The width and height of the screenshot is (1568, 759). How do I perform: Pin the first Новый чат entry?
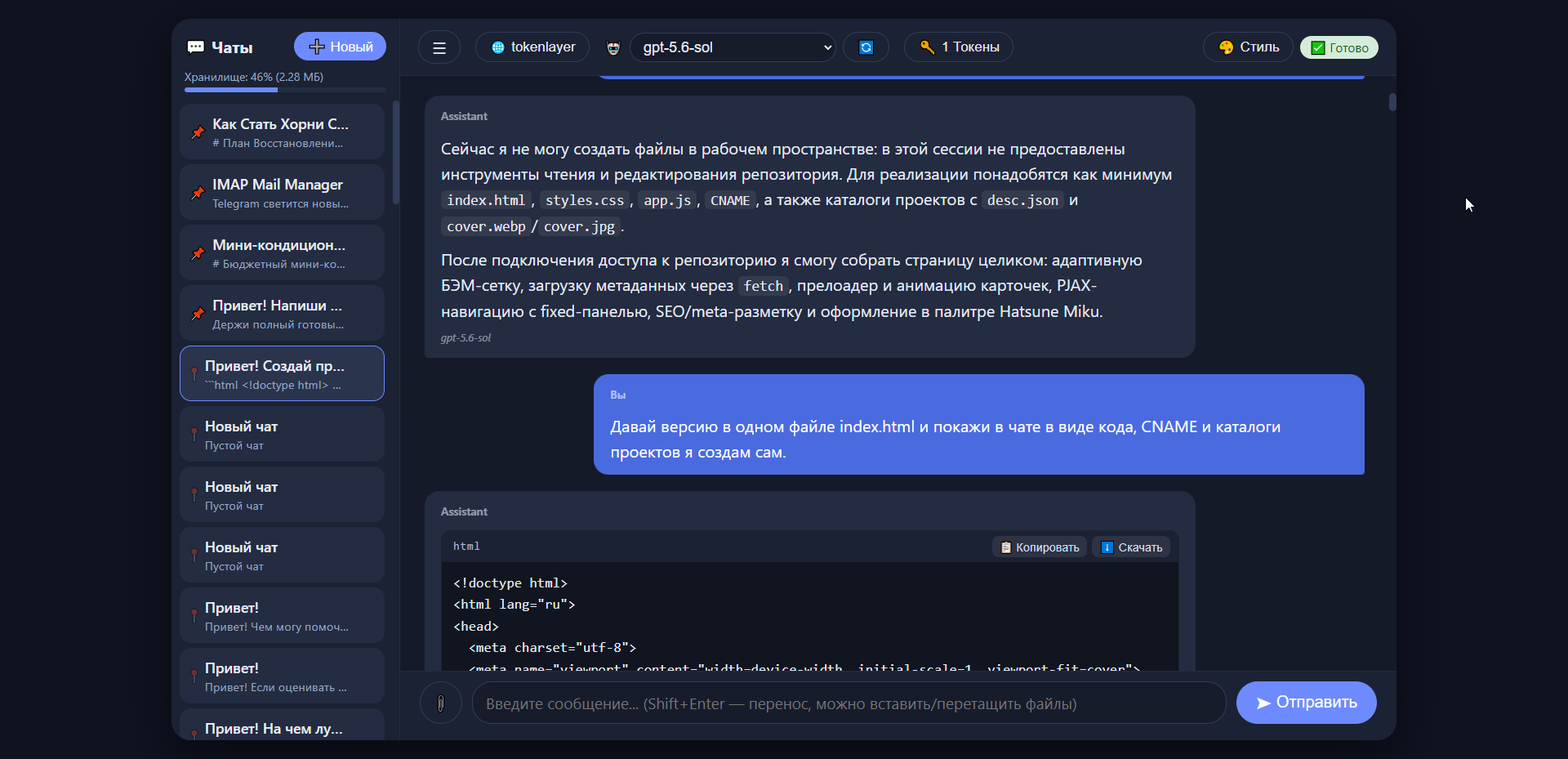pos(194,434)
